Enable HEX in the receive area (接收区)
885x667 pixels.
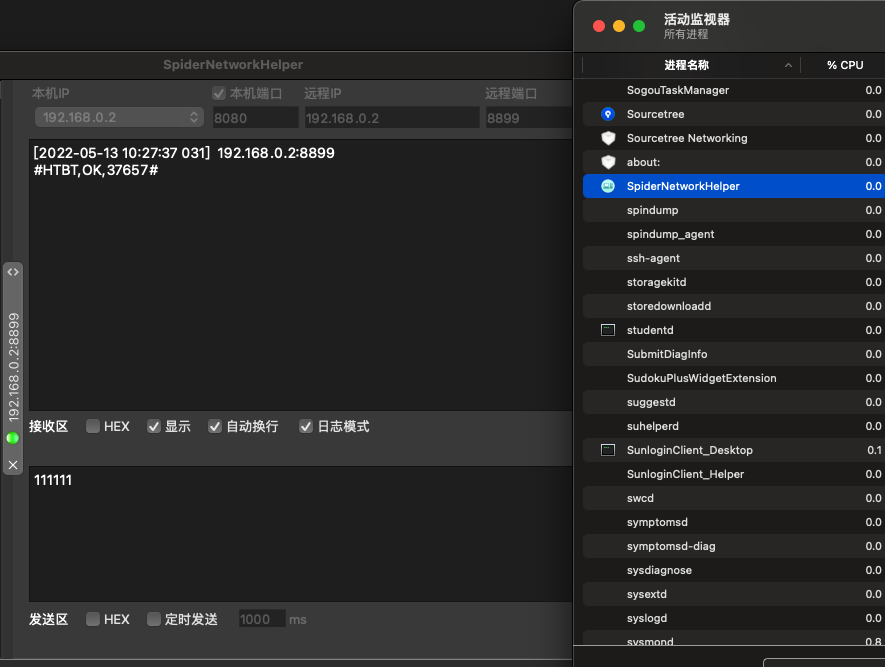click(93, 426)
